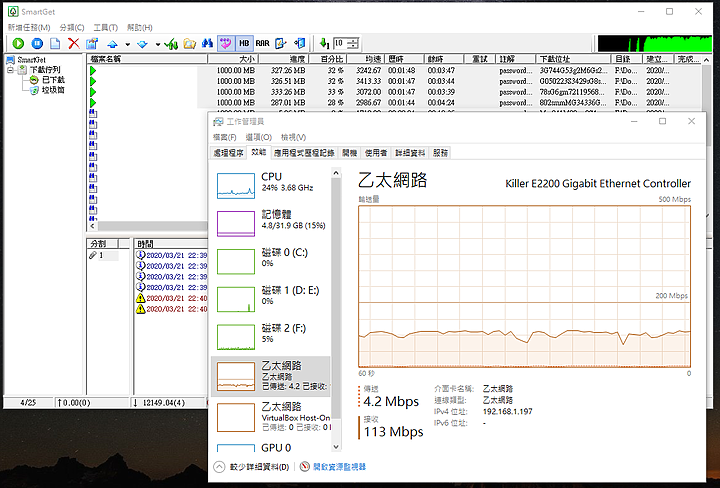This screenshot has width=720, height=488.
Task: Switch to the 處理程序 tab
Action: (x=228, y=153)
